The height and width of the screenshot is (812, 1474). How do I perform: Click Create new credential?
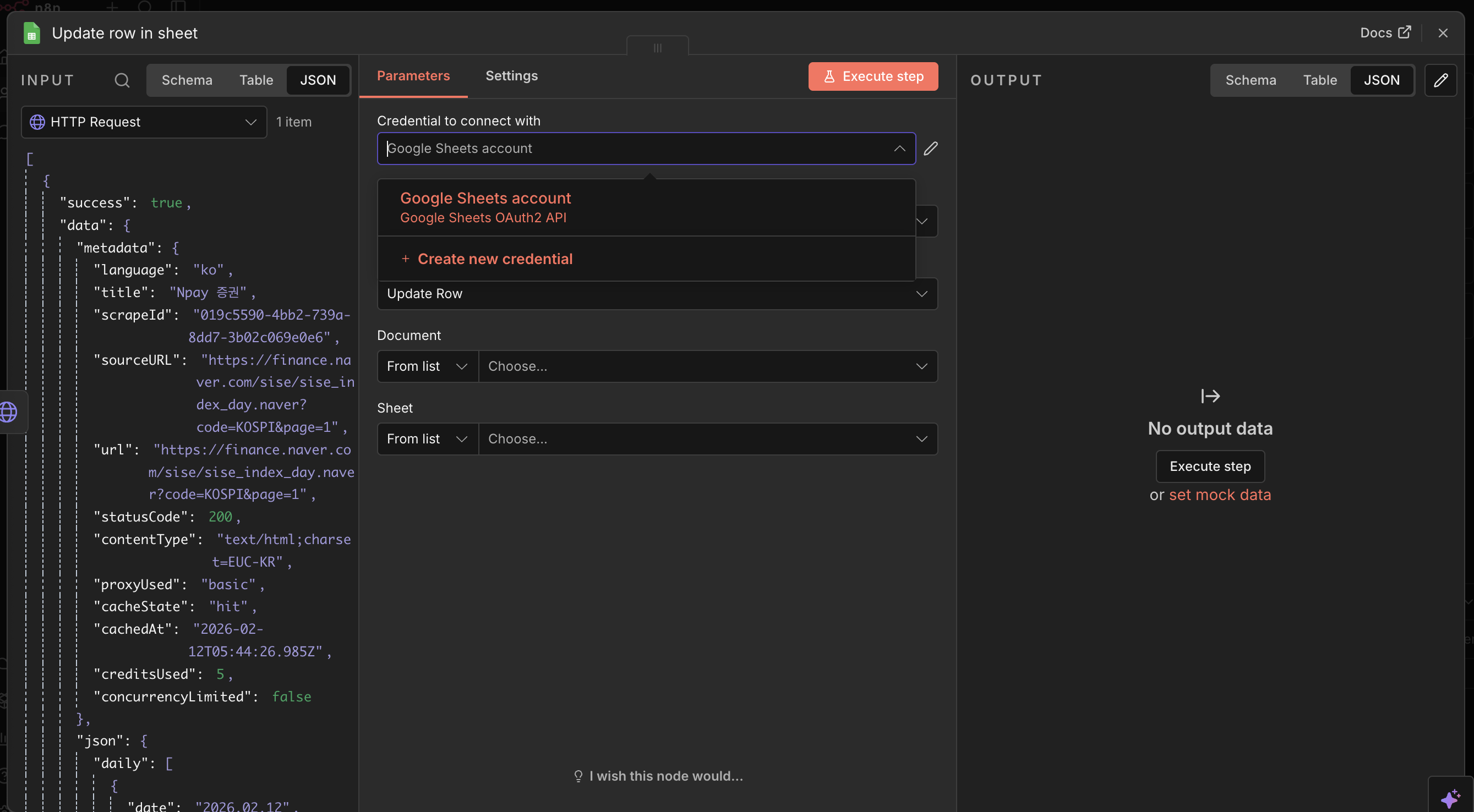coord(494,259)
